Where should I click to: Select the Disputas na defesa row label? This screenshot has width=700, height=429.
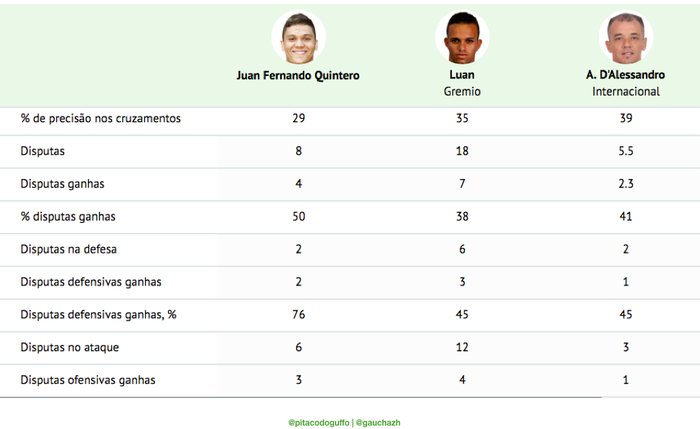68,249
